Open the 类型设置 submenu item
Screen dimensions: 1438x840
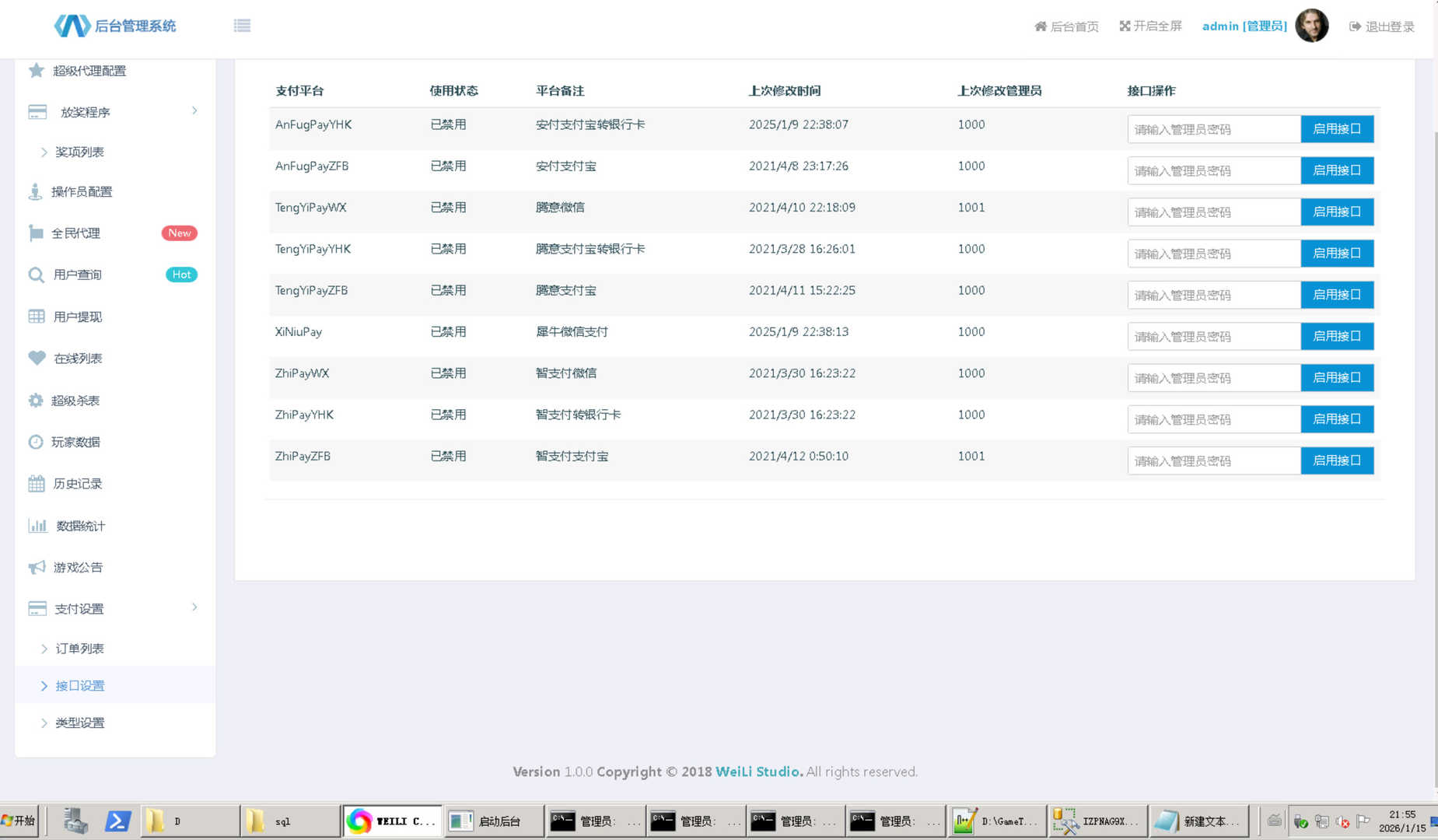pos(79,723)
